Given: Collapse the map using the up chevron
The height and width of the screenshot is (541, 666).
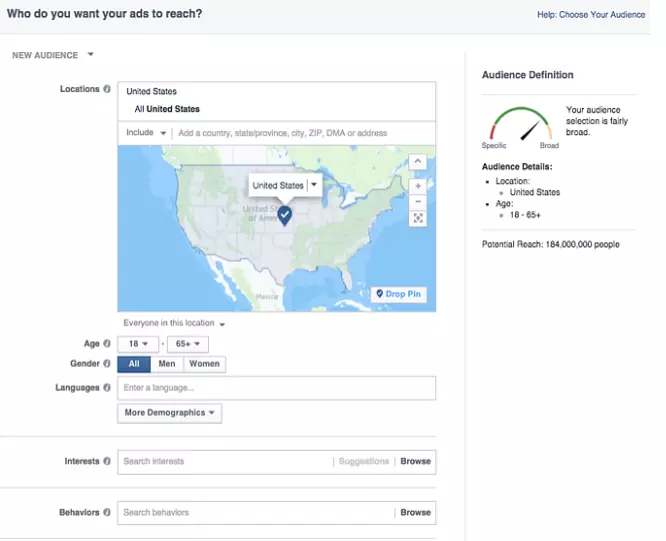Looking at the screenshot, I should [x=417, y=161].
